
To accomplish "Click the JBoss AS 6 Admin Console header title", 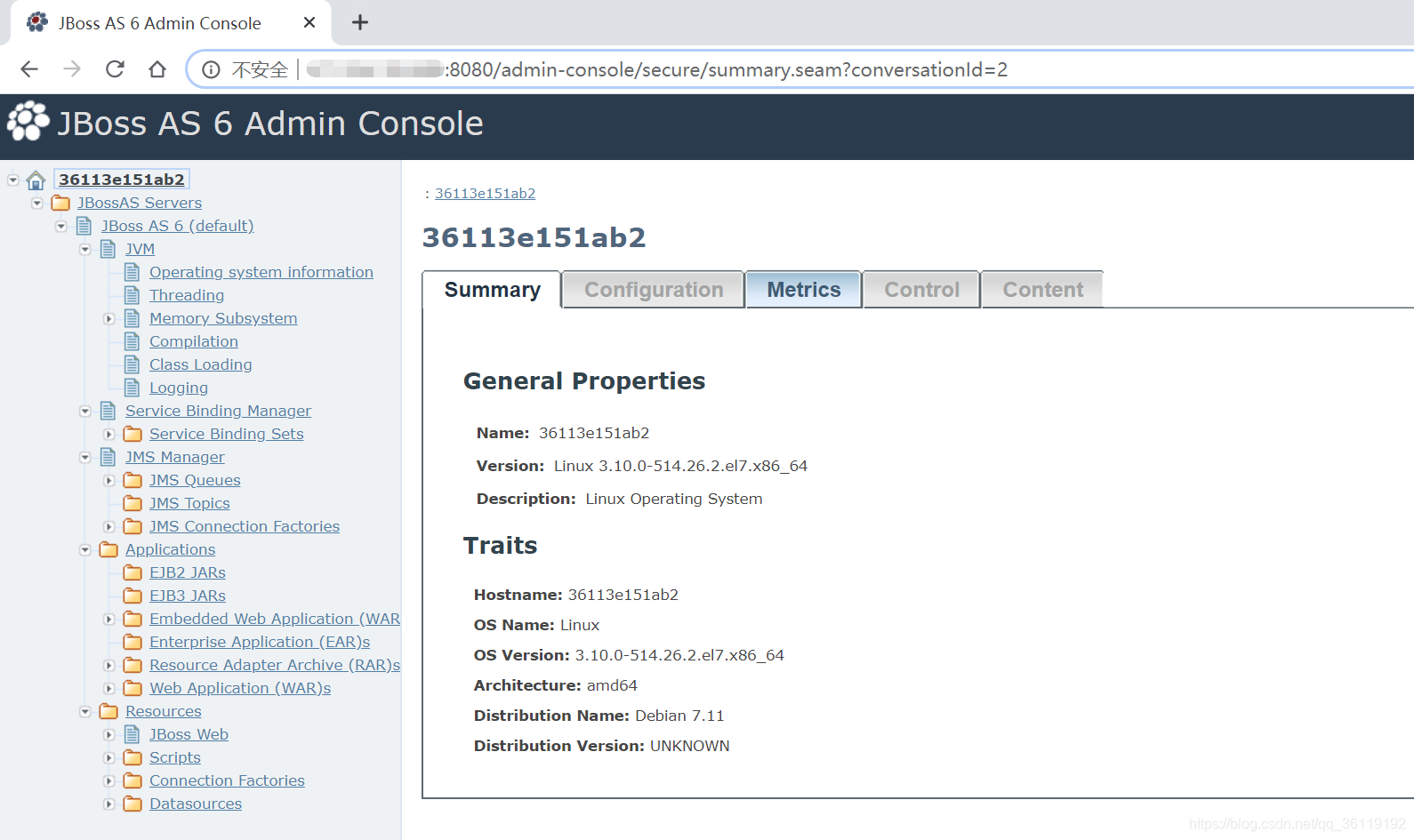I will tap(270, 124).
